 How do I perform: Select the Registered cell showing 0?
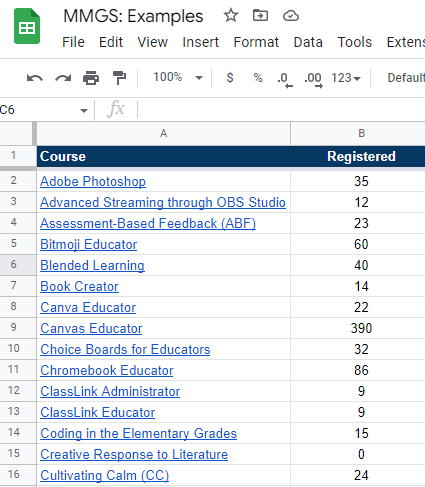(x=358, y=454)
